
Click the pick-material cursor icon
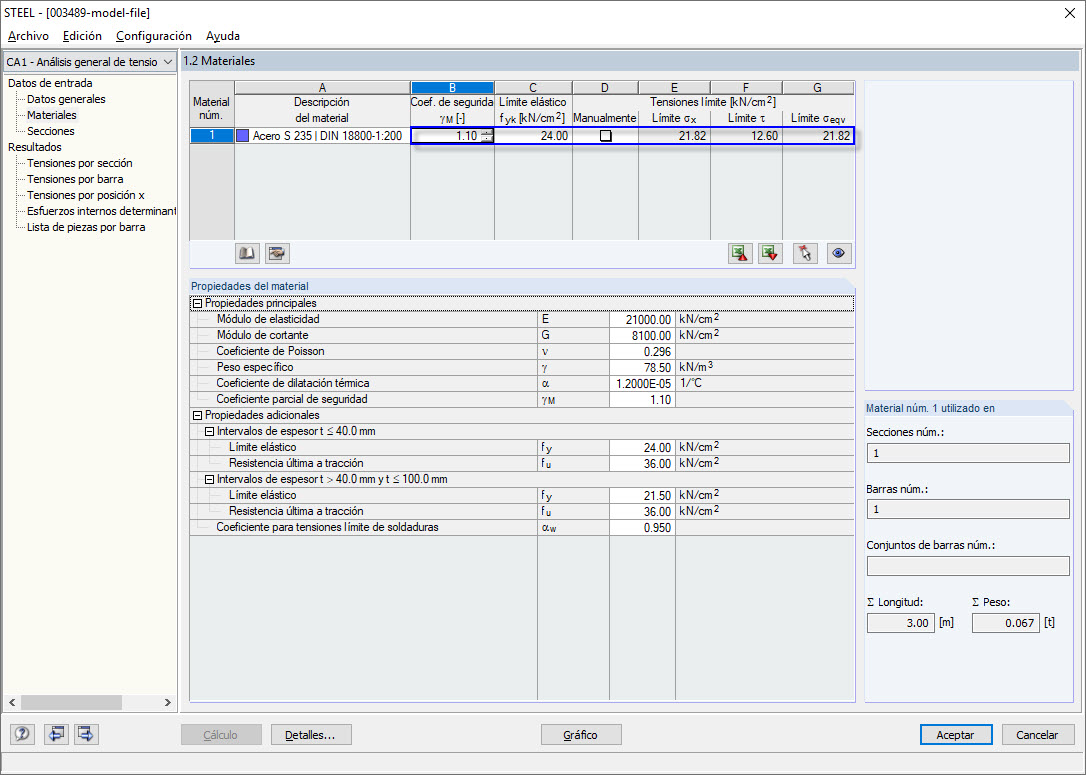pyautogui.click(x=805, y=253)
